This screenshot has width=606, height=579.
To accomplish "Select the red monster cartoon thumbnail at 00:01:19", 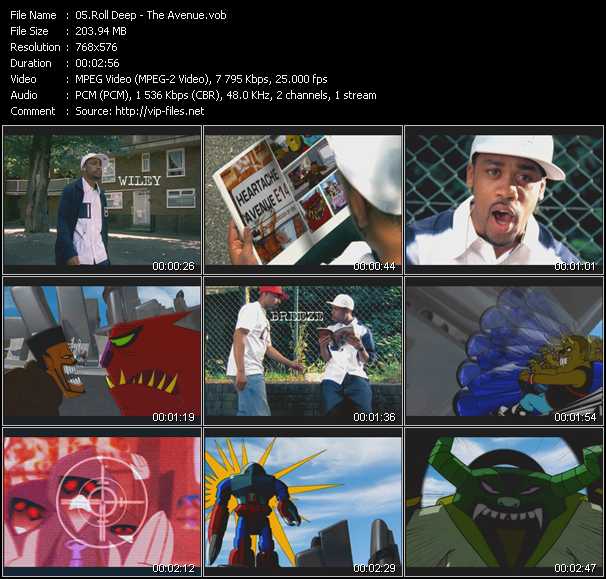I will click(102, 351).
